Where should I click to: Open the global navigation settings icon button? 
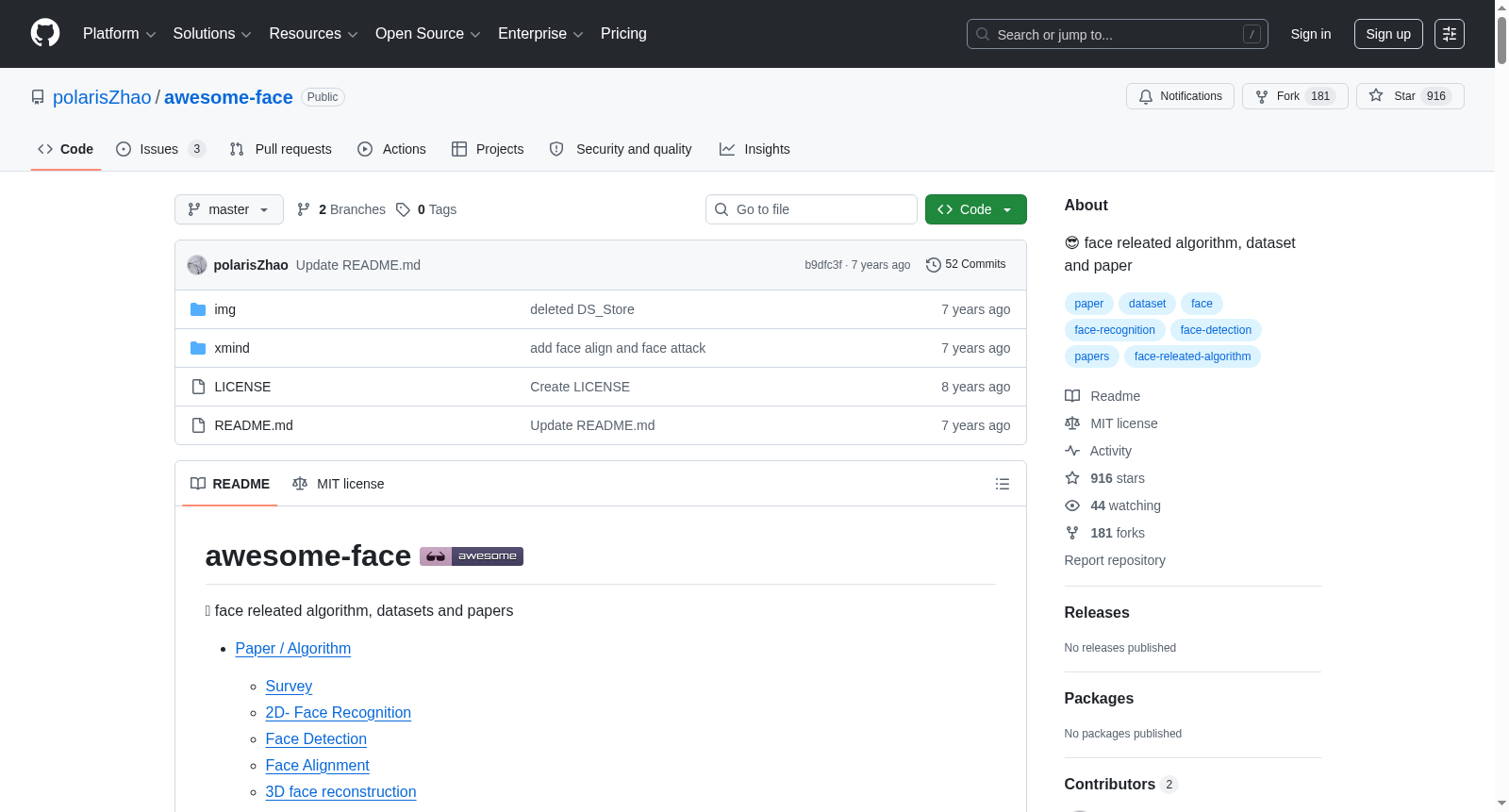pos(1450,34)
